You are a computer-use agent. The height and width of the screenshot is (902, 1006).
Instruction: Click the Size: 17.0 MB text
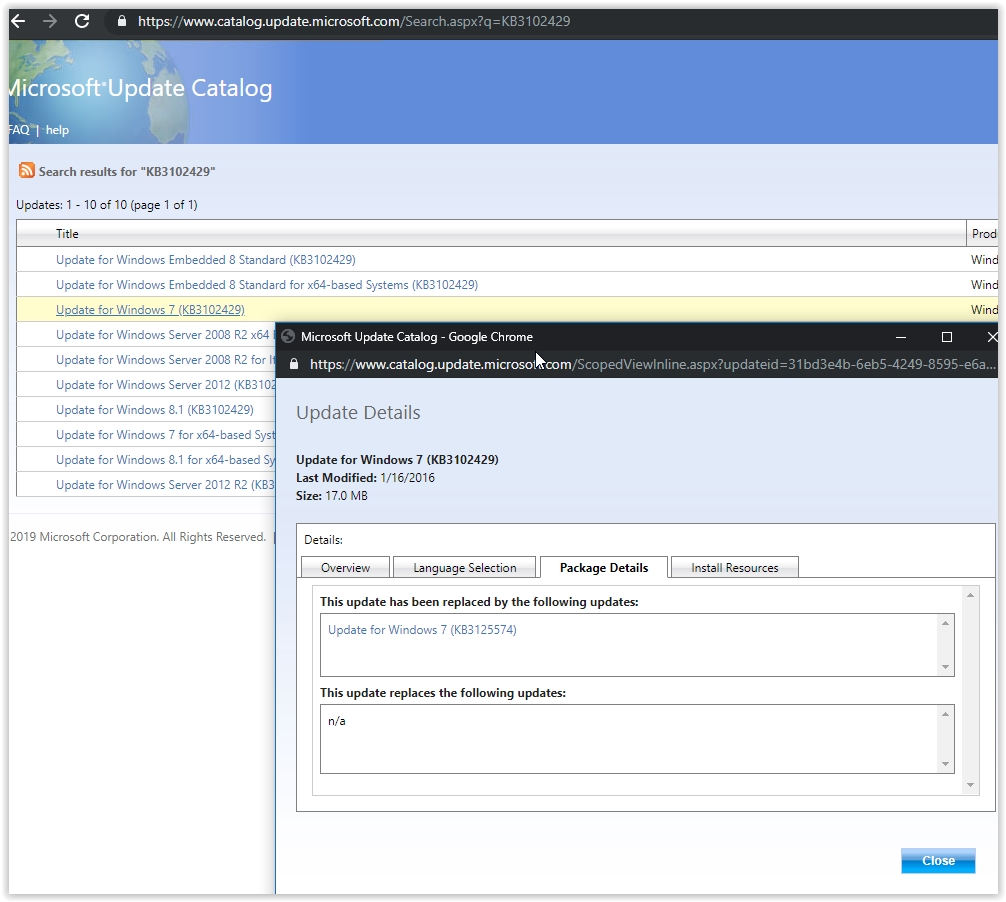[332, 496]
